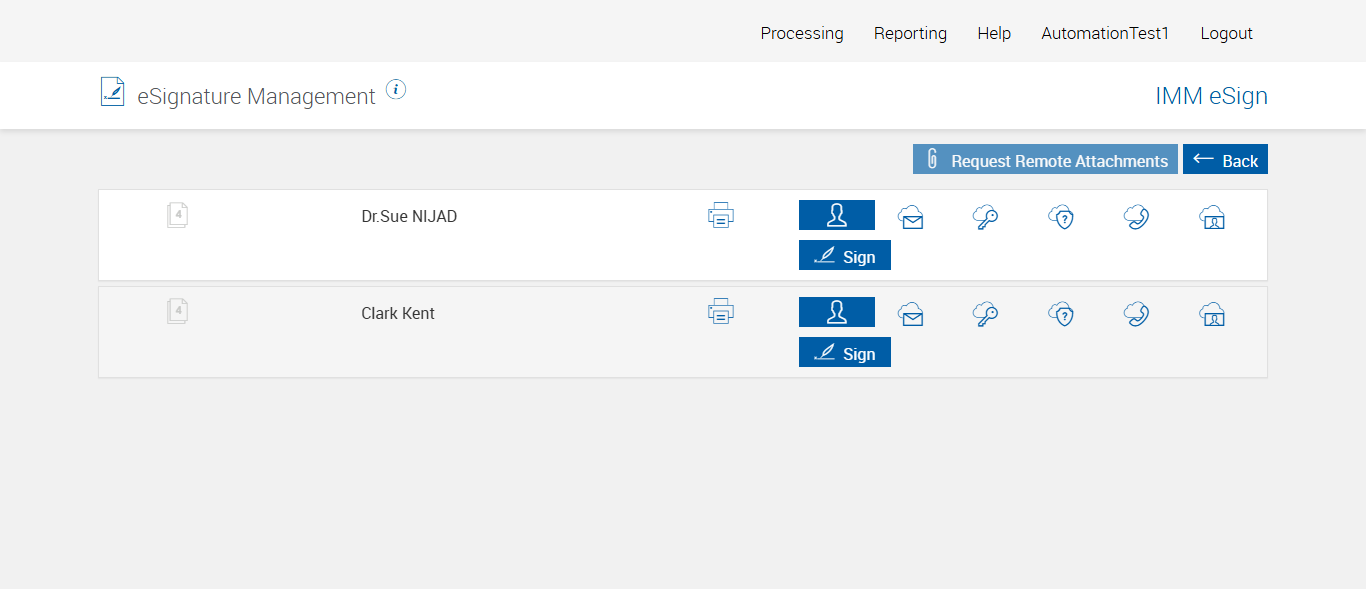Click Sign button for Dr.Sue NIJAD

(x=845, y=256)
